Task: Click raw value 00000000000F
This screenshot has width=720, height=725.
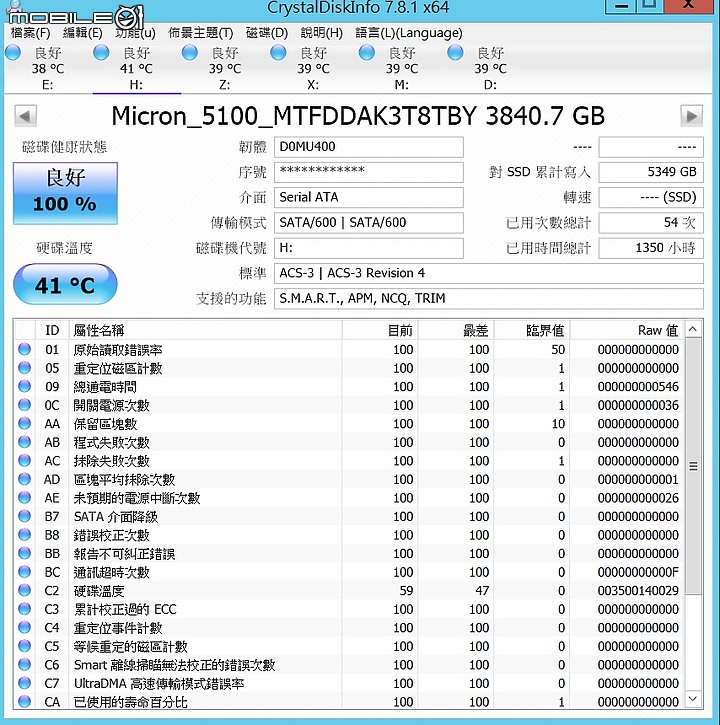Action: pyautogui.click(x=638, y=572)
